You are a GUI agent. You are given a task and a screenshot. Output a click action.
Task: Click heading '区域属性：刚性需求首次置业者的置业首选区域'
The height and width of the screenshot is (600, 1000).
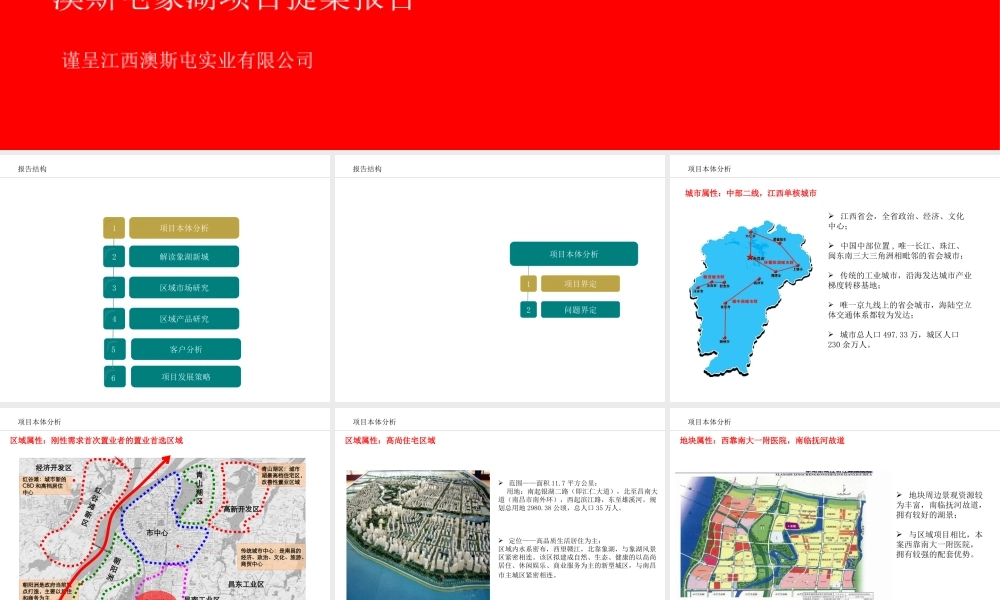coord(96,440)
